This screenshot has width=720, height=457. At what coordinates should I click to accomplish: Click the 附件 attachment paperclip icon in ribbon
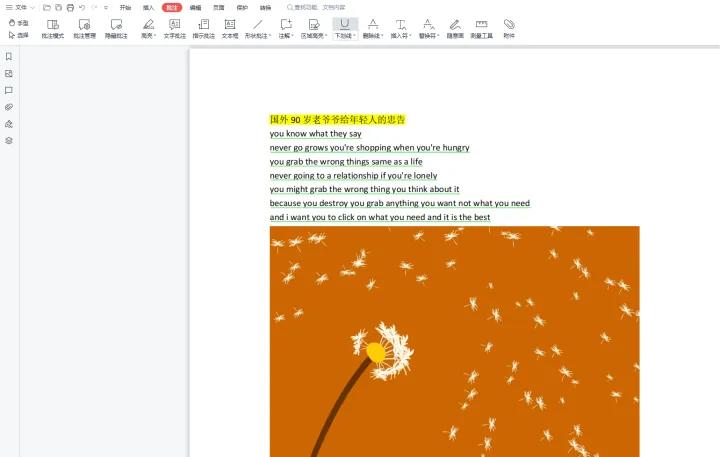point(509,27)
